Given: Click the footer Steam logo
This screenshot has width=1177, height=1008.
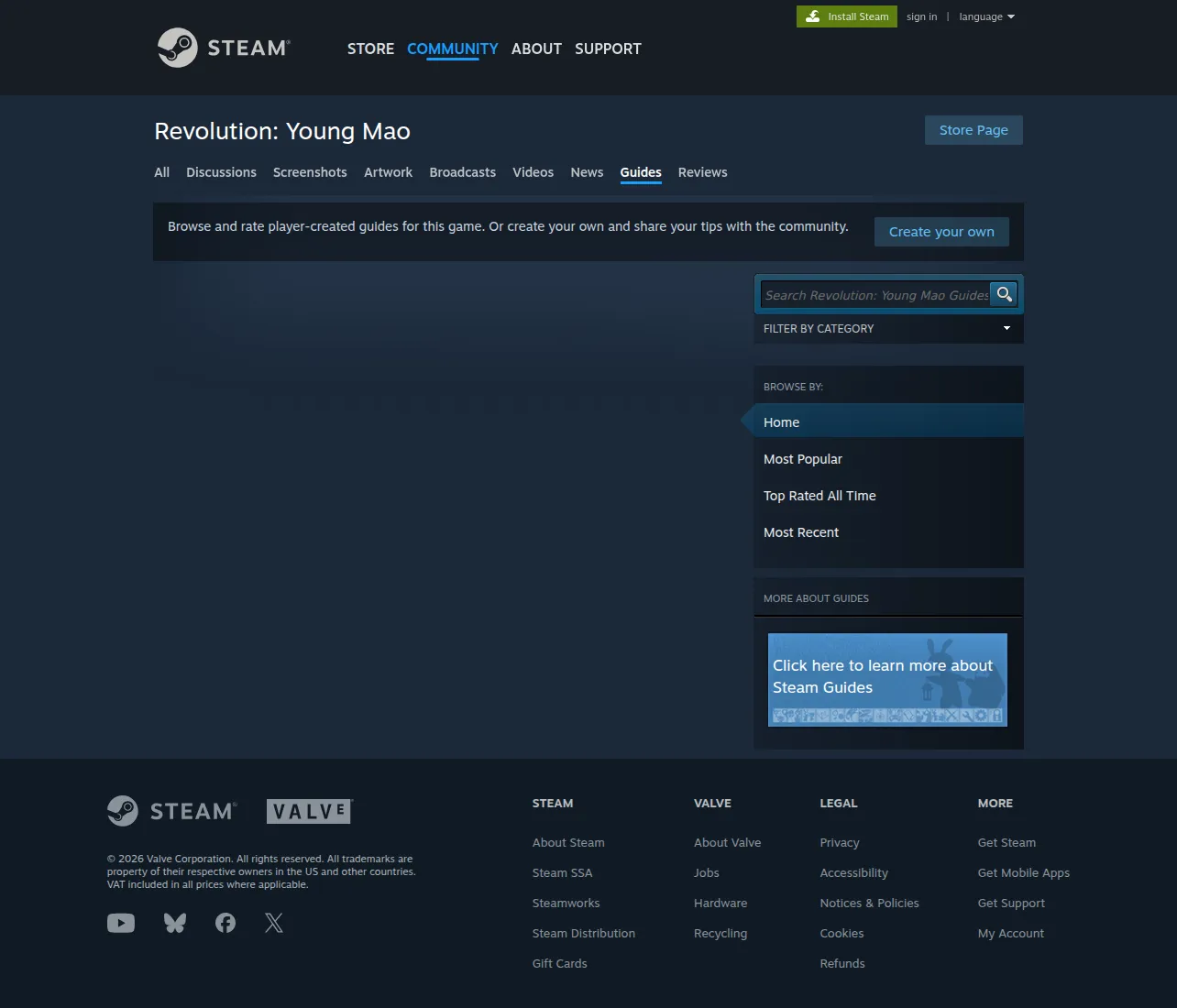Looking at the screenshot, I should [x=172, y=811].
